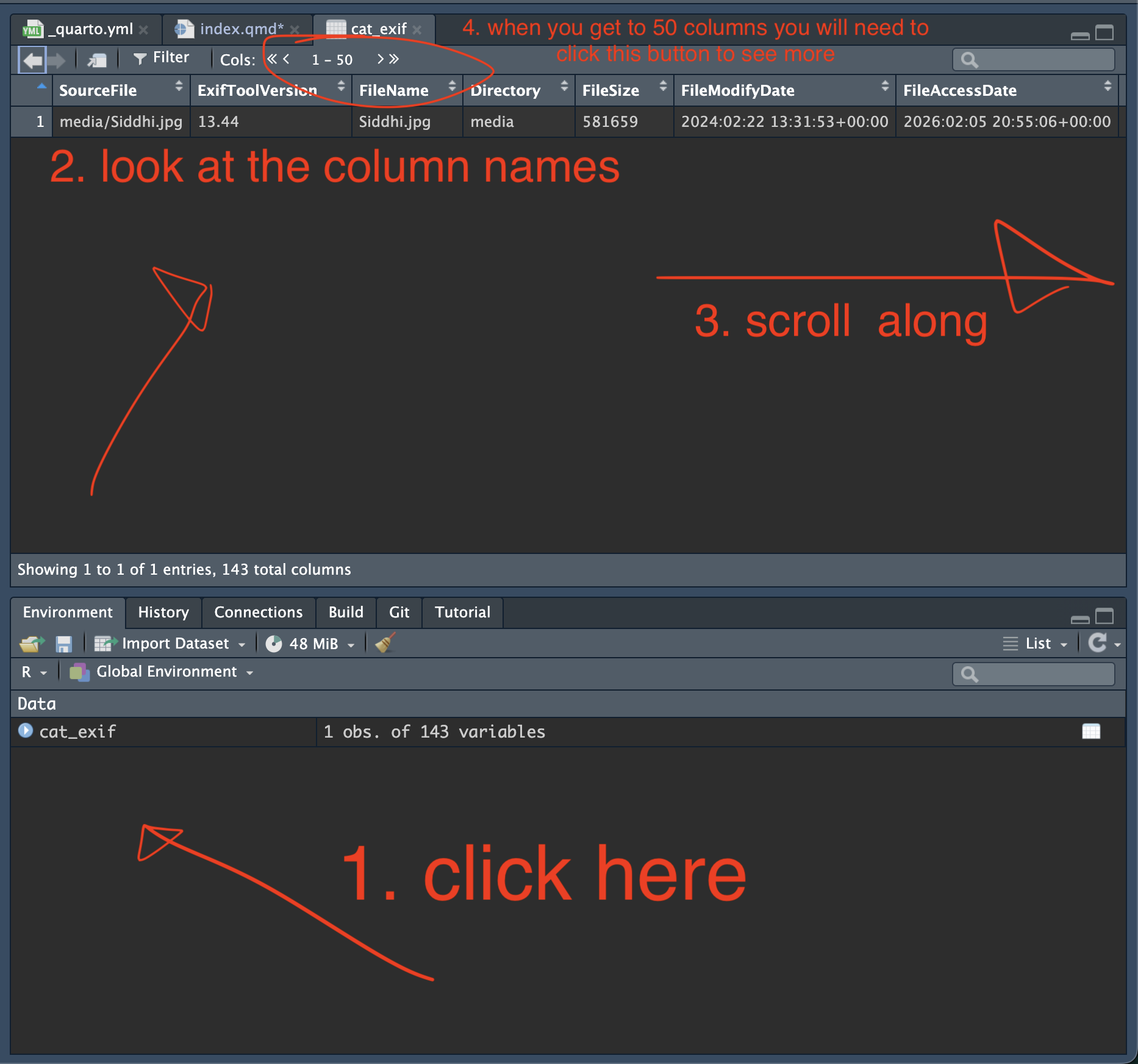Image resolution: width=1138 pixels, height=1064 pixels.
Task: Click the load workspace folder icon
Action: pos(32,644)
